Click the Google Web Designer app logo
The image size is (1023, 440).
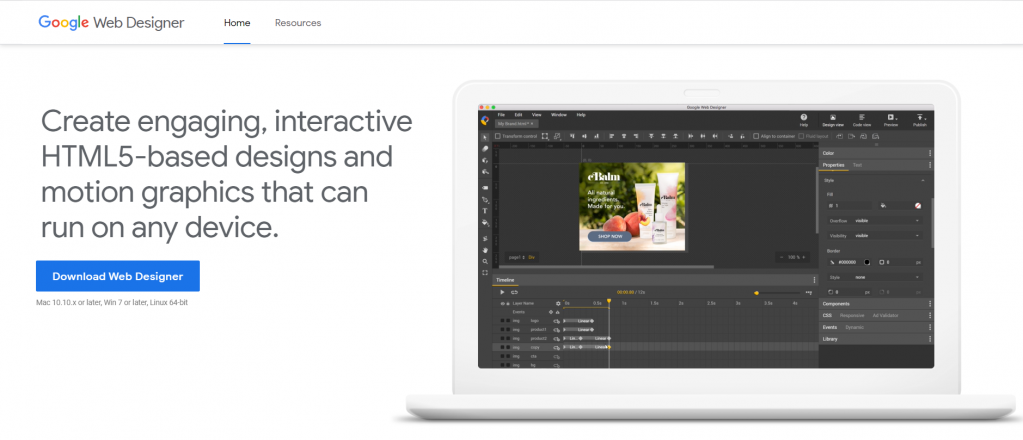pos(485,121)
